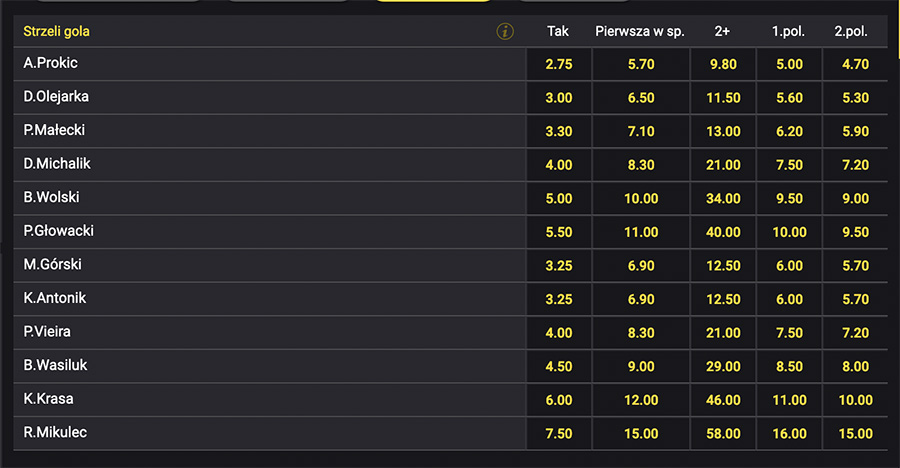The width and height of the screenshot is (900, 468).
Task: Choose P.Małecki 2+ goals odds 13.00
Action: (722, 131)
